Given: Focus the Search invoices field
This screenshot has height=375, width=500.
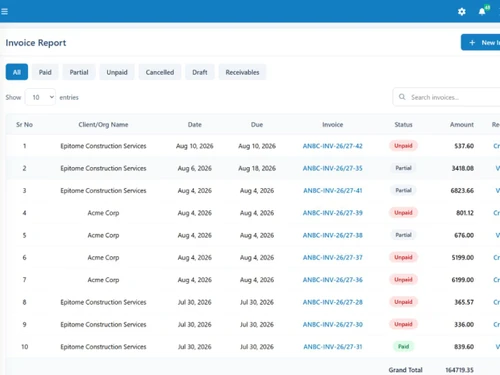Looking at the screenshot, I should coord(447,97).
